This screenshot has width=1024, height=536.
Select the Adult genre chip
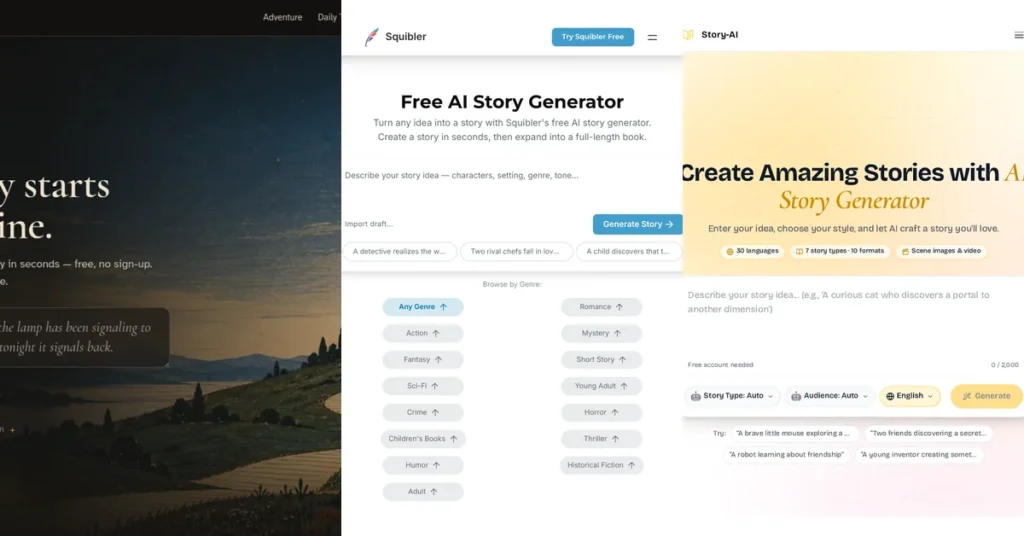pos(423,492)
